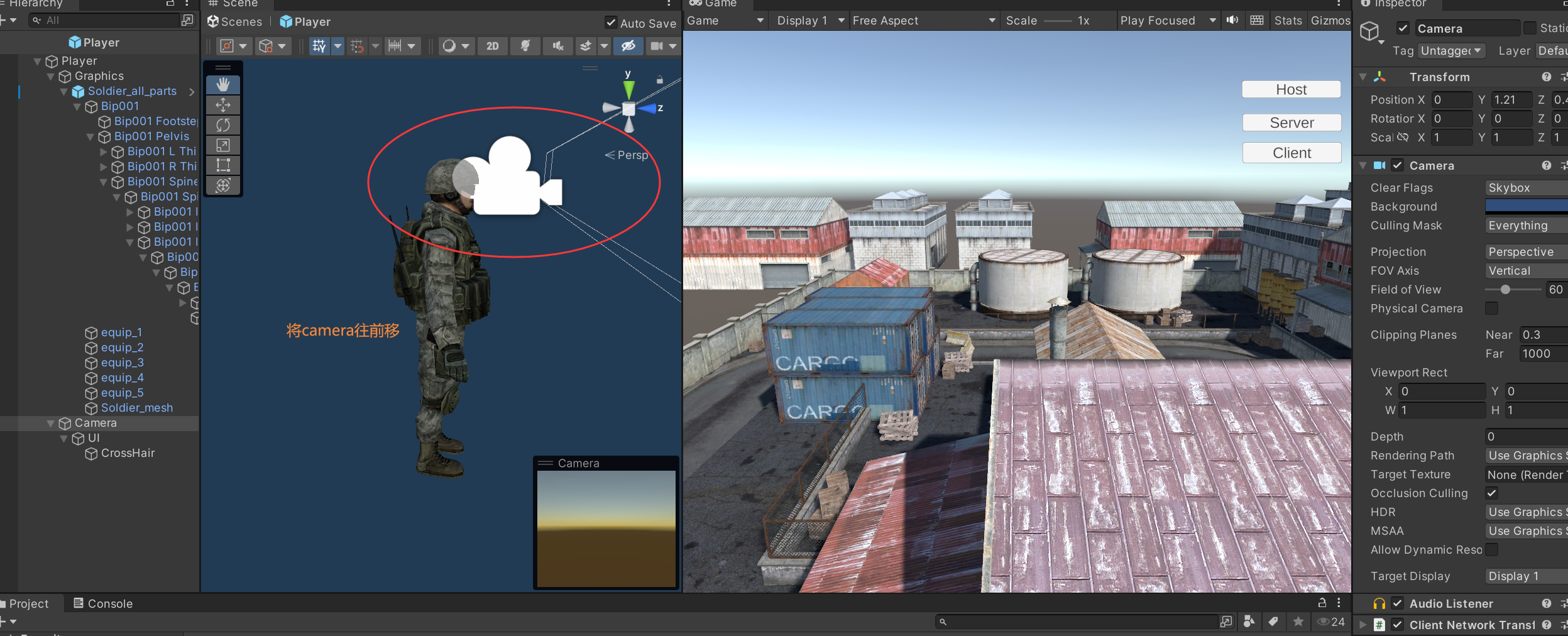The width and height of the screenshot is (1568, 636).
Task: Open the grid visibility dropdown arrow
Action: click(x=338, y=46)
